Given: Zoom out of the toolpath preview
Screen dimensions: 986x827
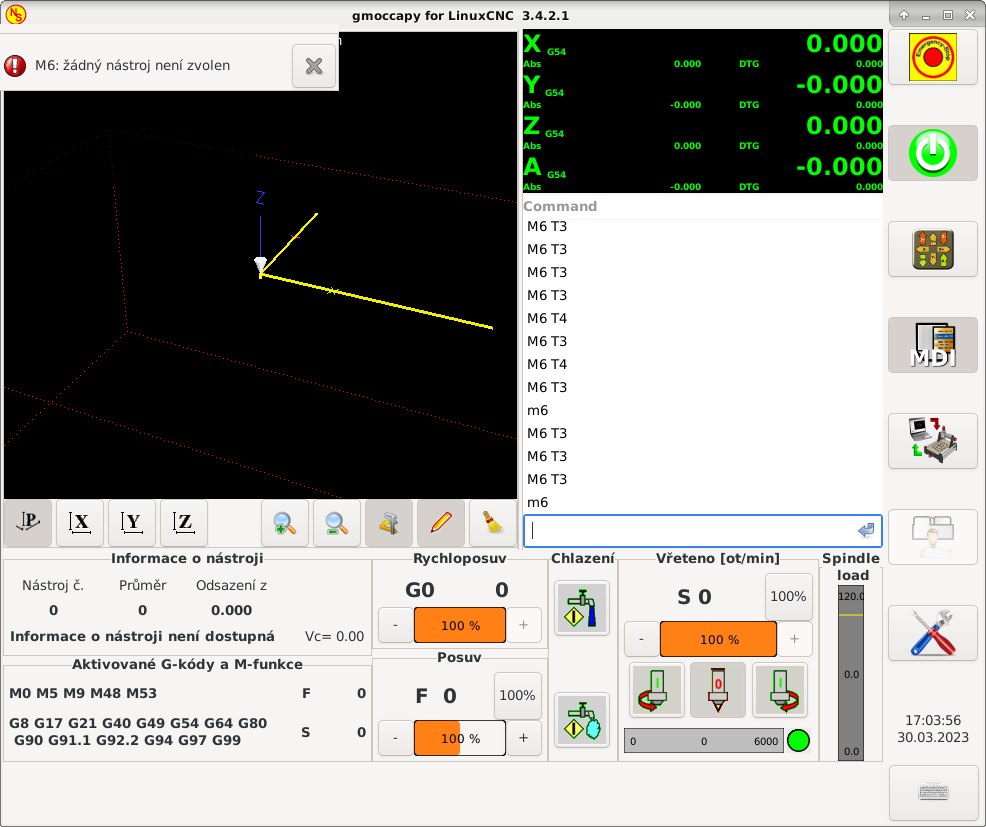Looking at the screenshot, I should [337, 522].
